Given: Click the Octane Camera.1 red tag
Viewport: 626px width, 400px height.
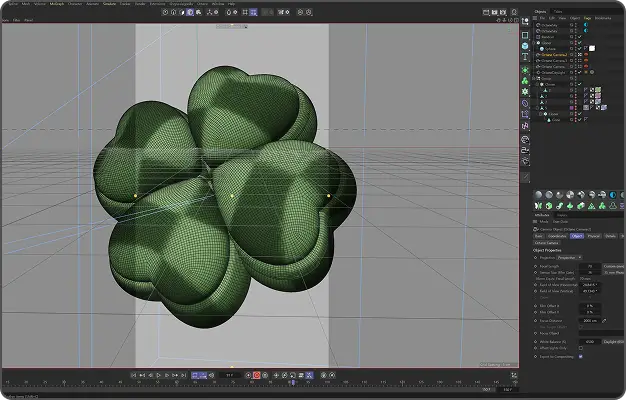Looking at the screenshot, I should 586,61.
